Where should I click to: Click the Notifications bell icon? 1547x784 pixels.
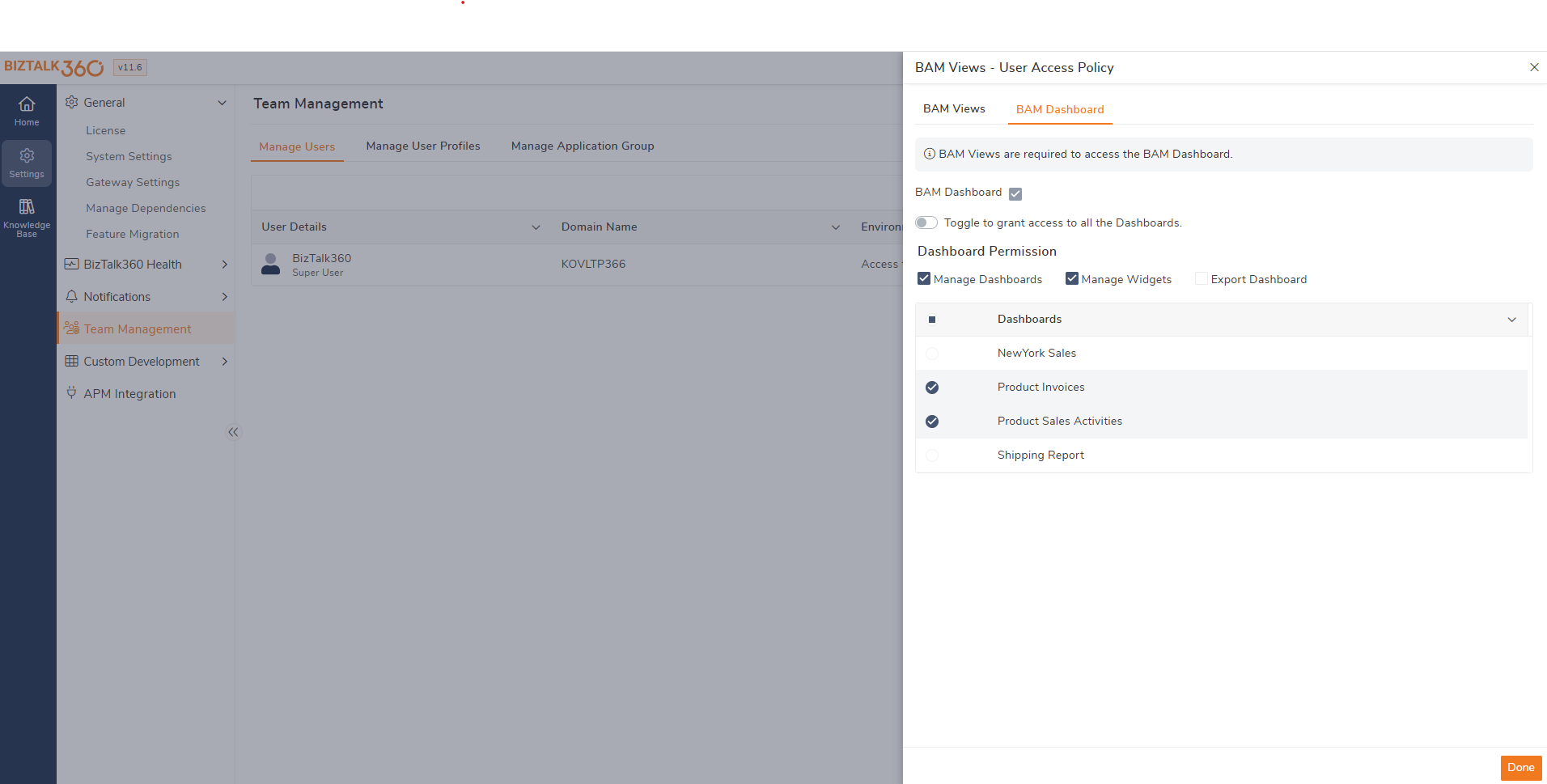(x=71, y=296)
